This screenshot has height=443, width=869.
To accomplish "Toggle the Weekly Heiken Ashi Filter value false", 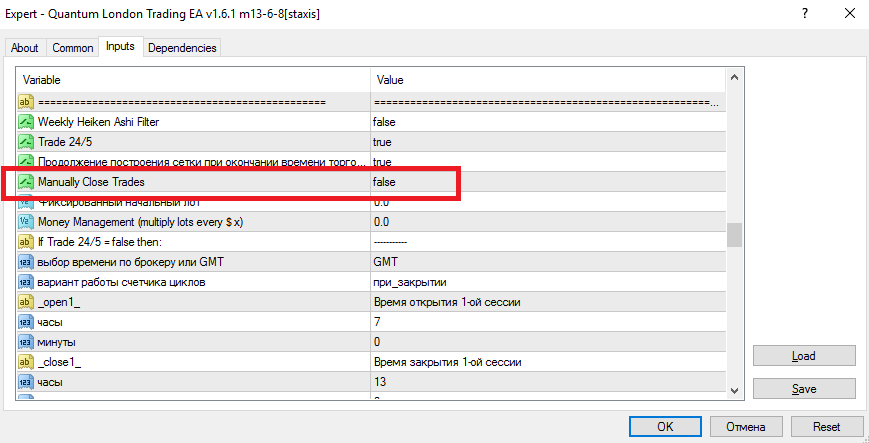I will (x=548, y=122).
